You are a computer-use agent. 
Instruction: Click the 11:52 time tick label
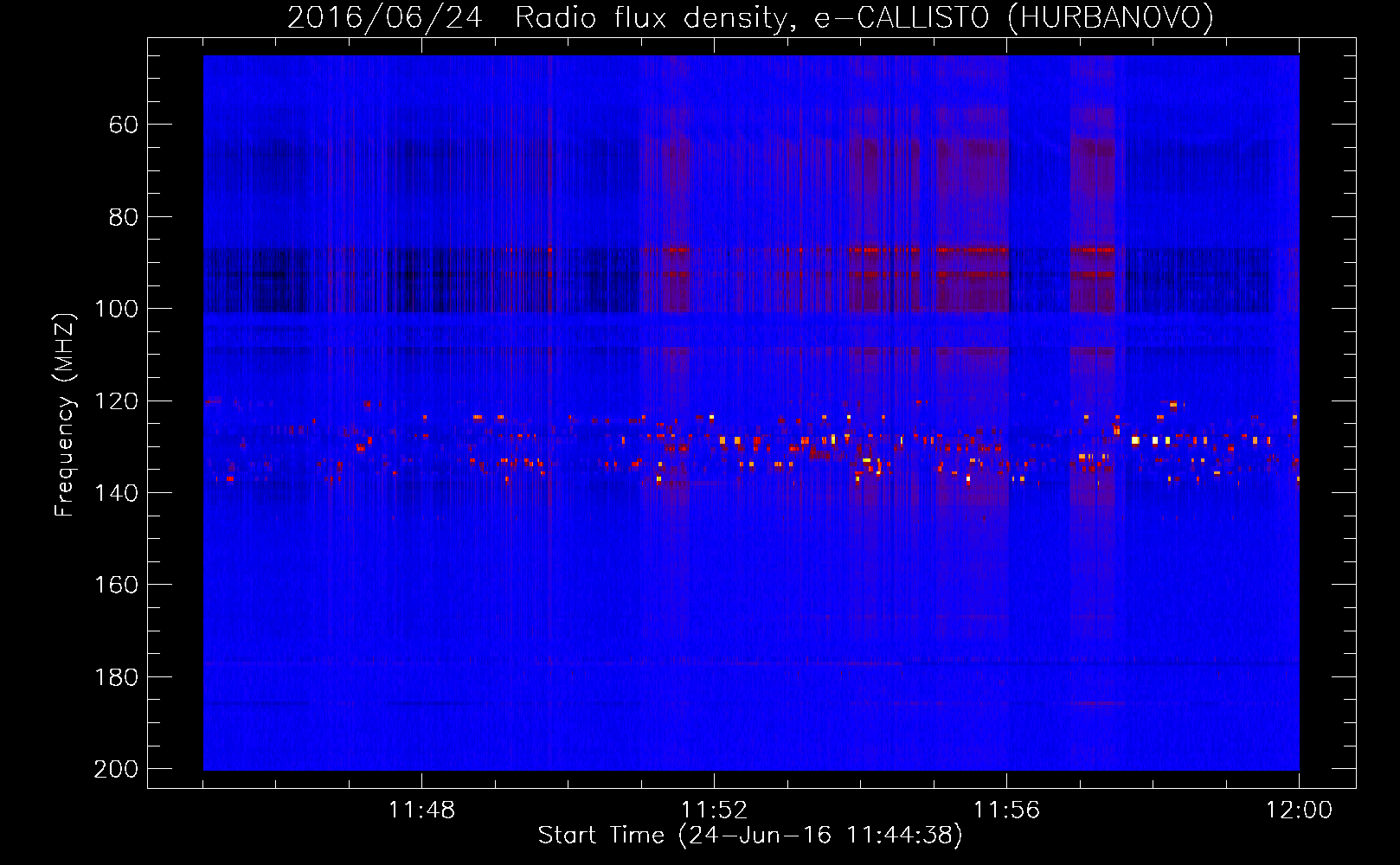[714, 810]
